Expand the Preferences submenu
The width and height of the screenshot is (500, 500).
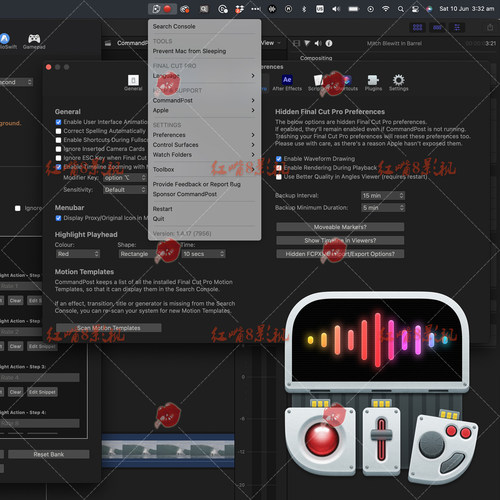[x=204, y=135]
